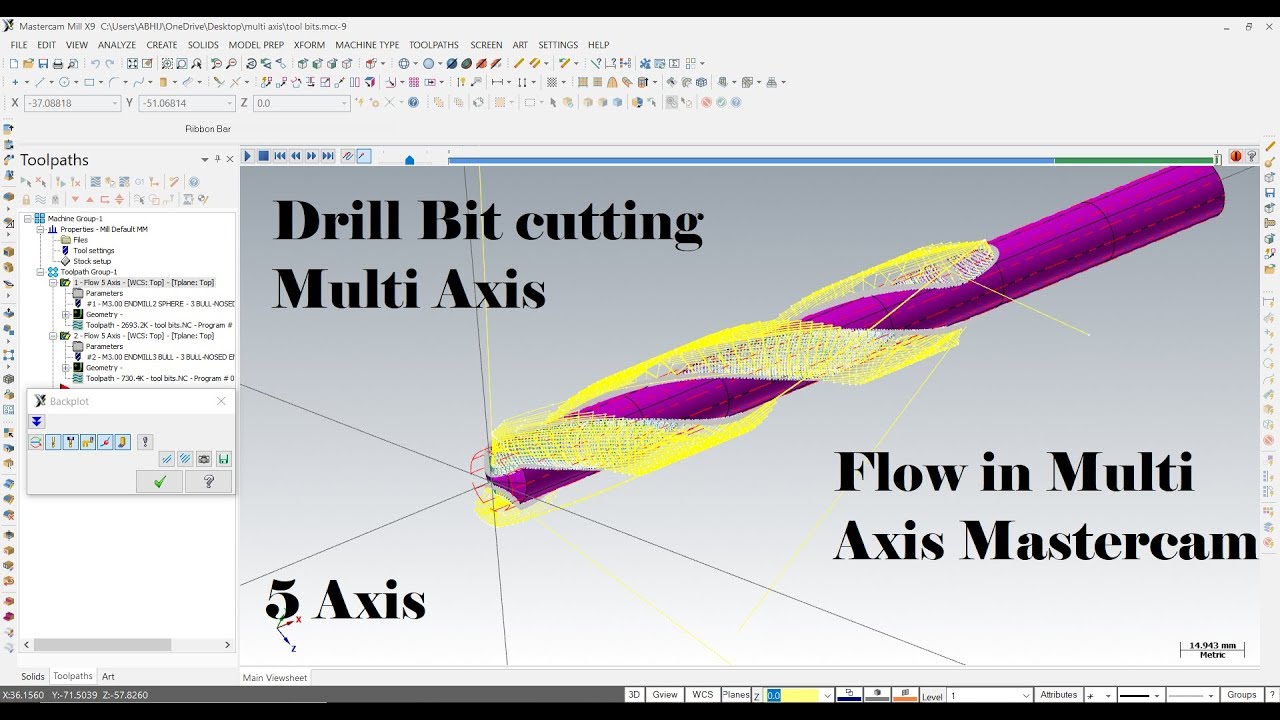The height and width of the screenshot is (720, 1280).
Task: Open the XFORM menu
Action: 309,45
